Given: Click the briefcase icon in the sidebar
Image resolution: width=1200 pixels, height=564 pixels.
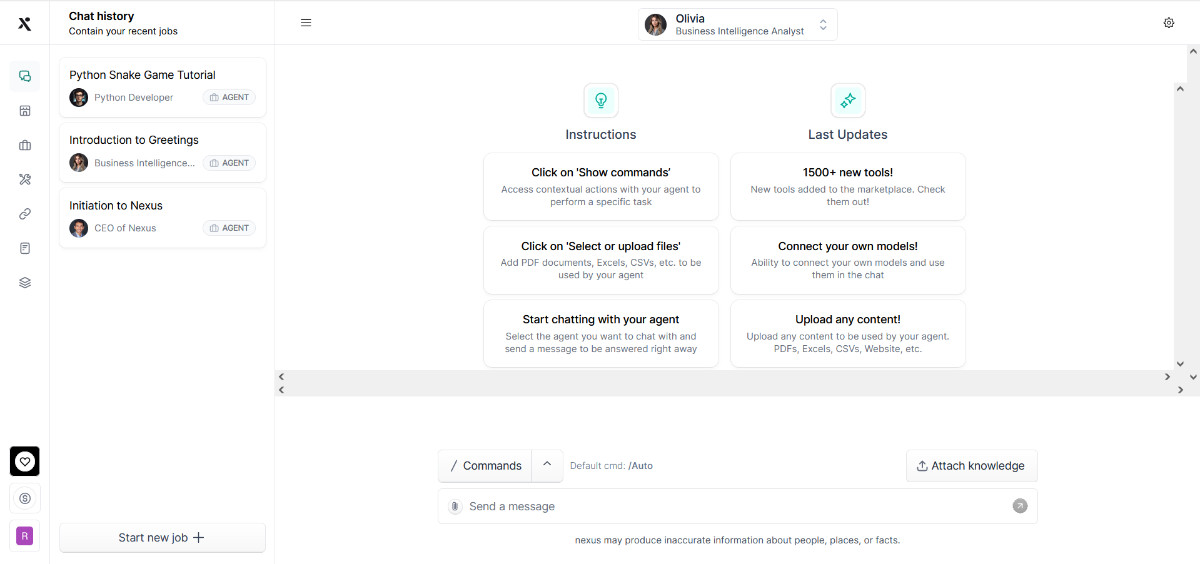Looking at the screenshot, I should pyautogui.click(x=25, y=145).
